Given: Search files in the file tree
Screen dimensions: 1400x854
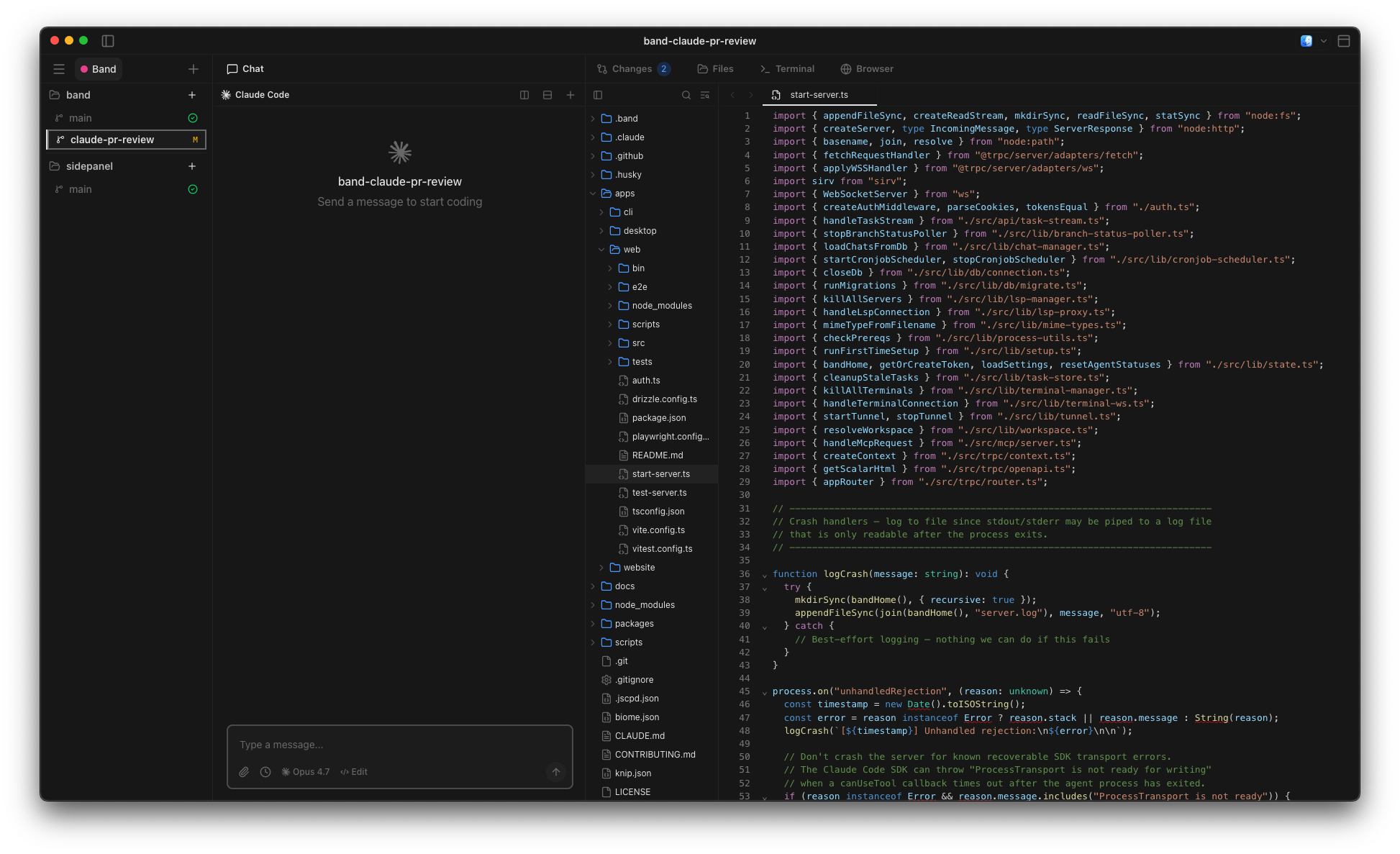Looking at the screenshot, I should point(686,95).
